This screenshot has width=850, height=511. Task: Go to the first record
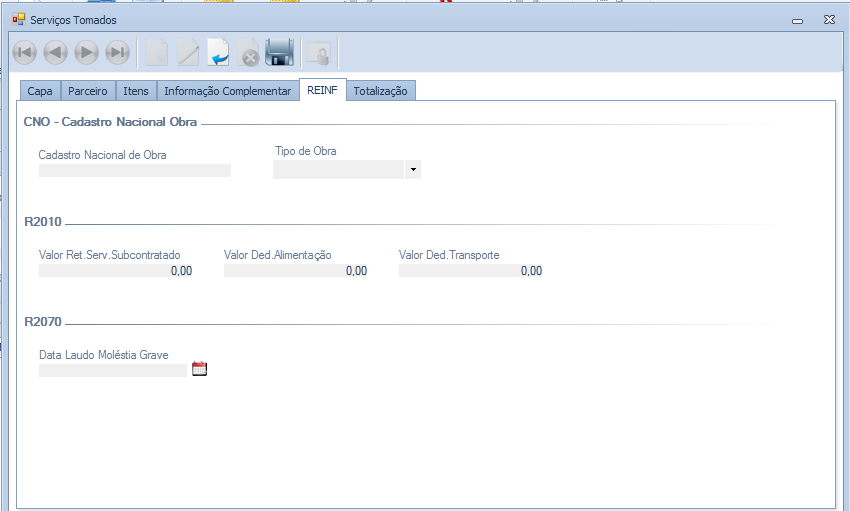click(24, 53)
